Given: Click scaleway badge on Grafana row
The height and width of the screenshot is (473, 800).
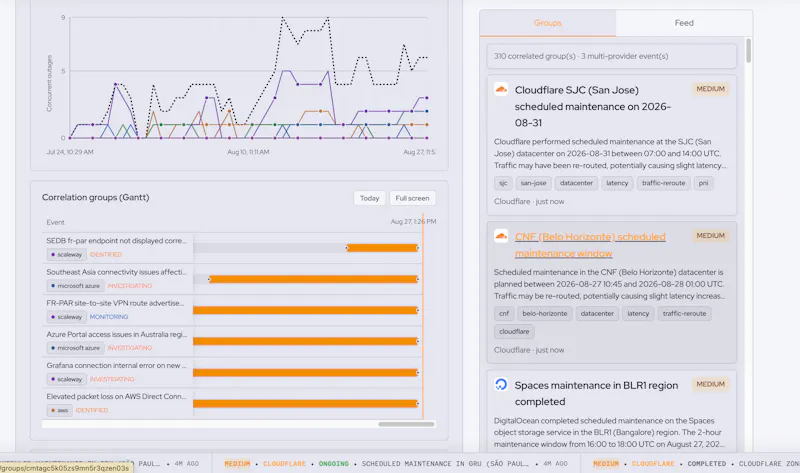Looking at the screenshot, I should 66,379.
